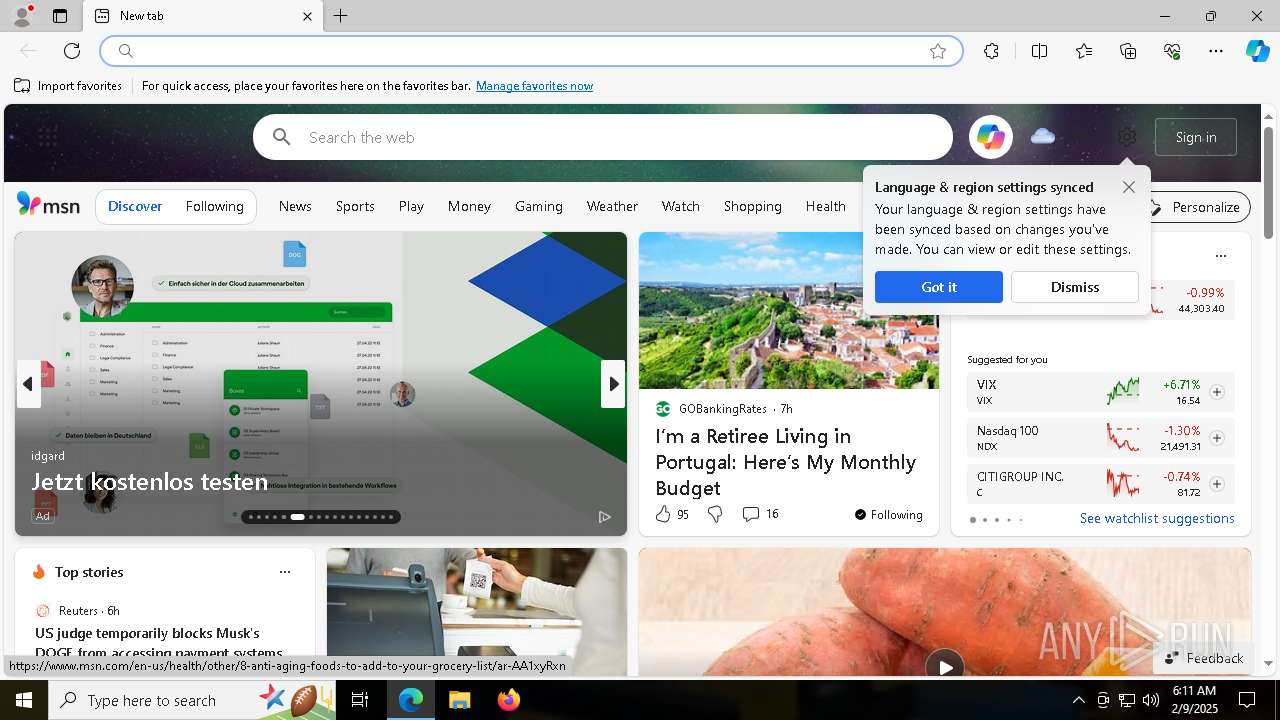Open the Shopping menu item
This screenshot has height=720, width=1280.
752,206
